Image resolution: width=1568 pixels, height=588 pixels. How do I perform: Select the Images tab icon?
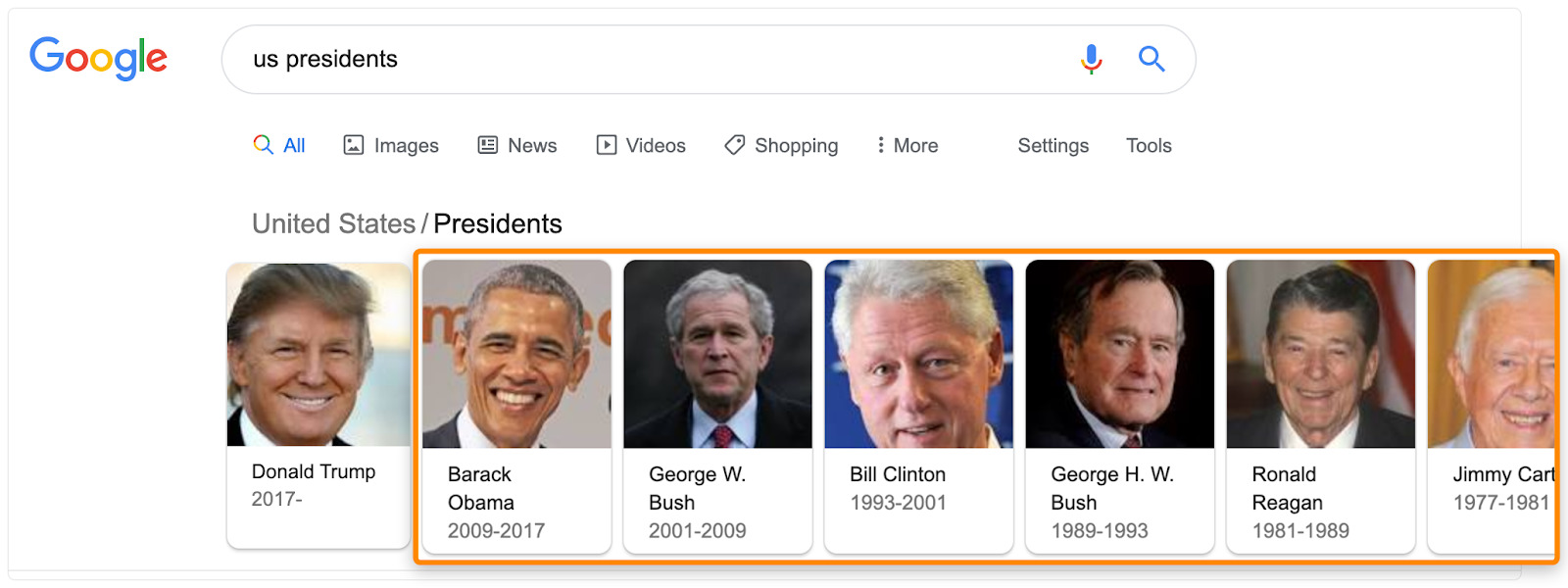[355, 144]
